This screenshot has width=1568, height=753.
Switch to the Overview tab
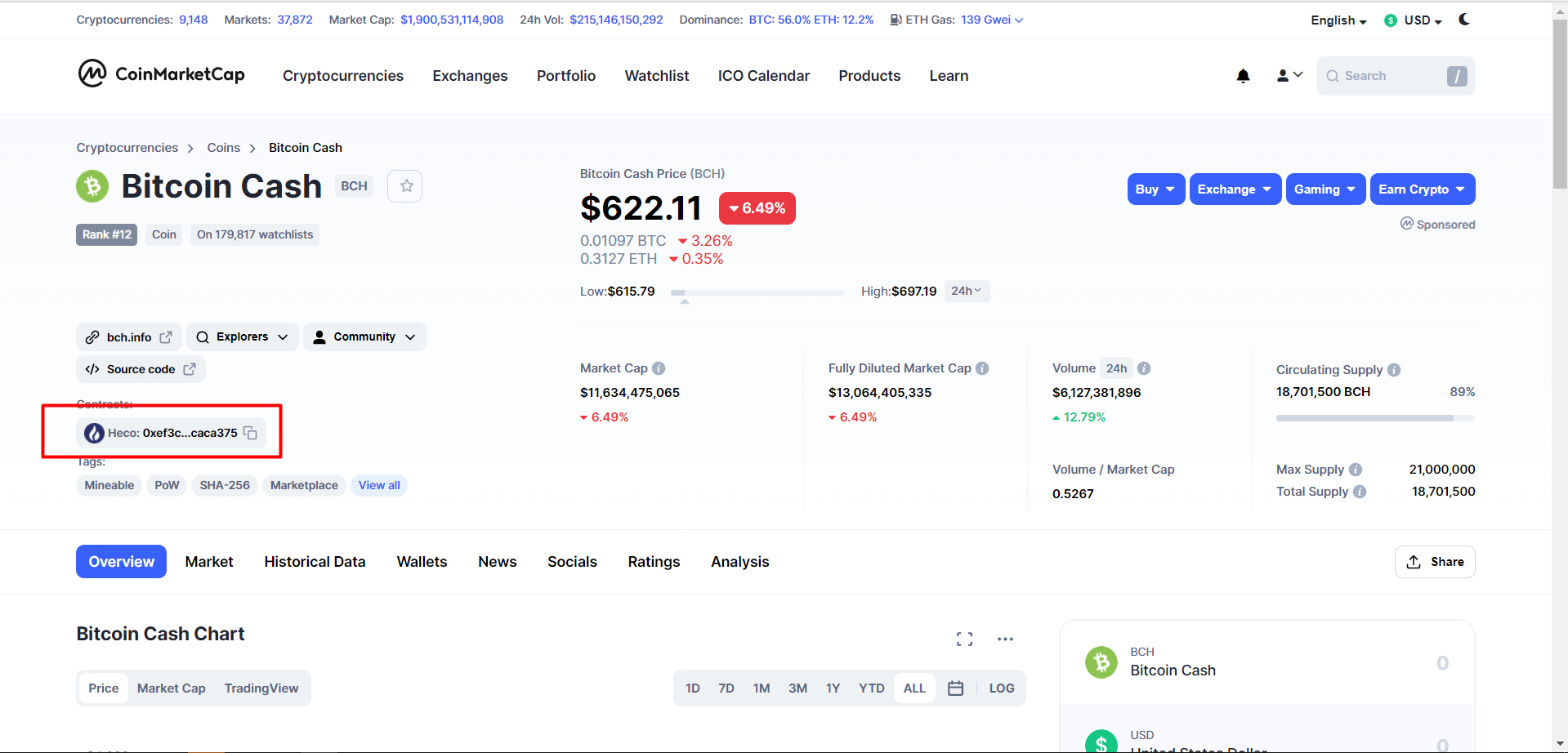tap(121, 562)
